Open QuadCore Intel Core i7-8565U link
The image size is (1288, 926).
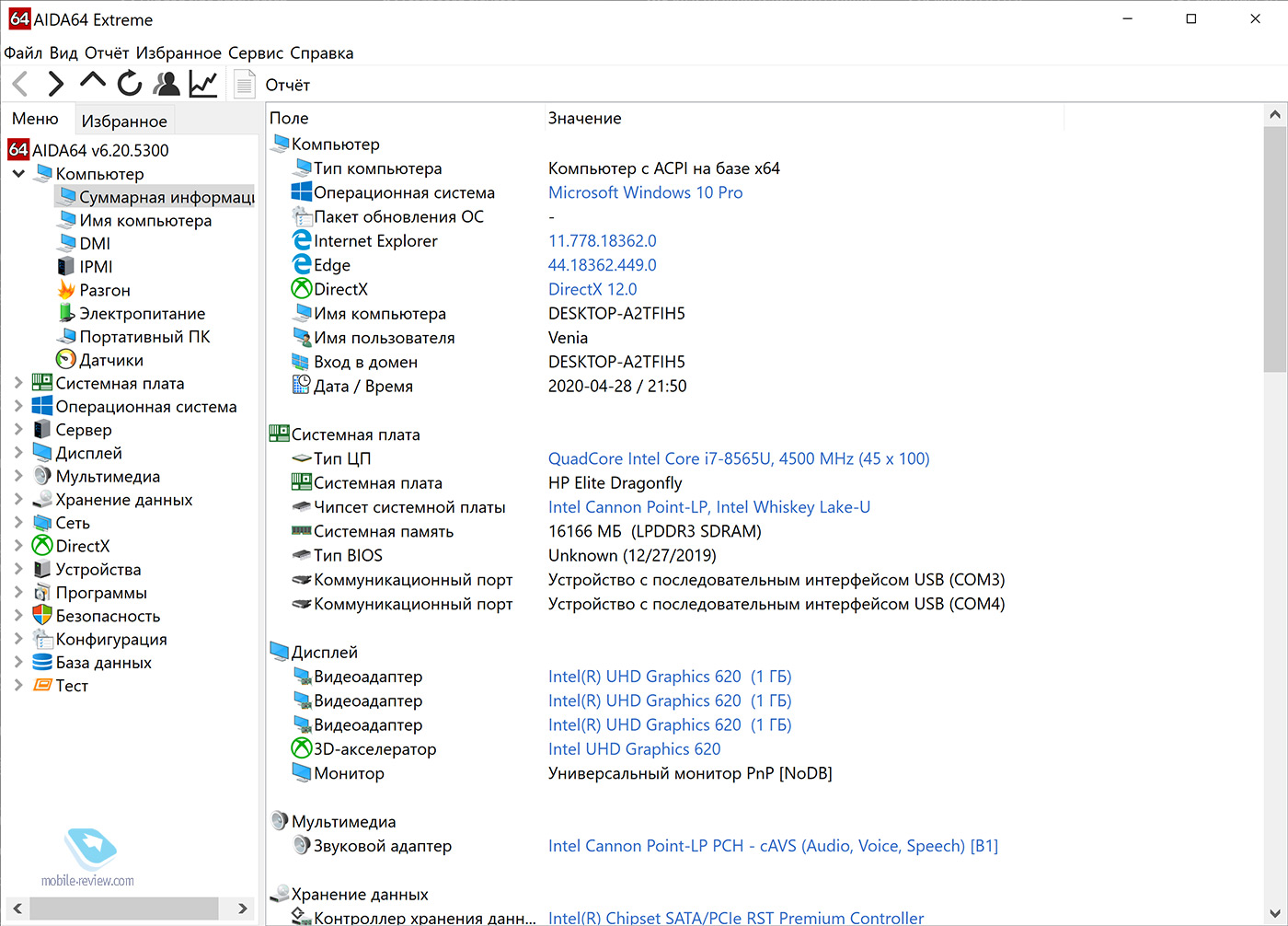coord(739,458)
